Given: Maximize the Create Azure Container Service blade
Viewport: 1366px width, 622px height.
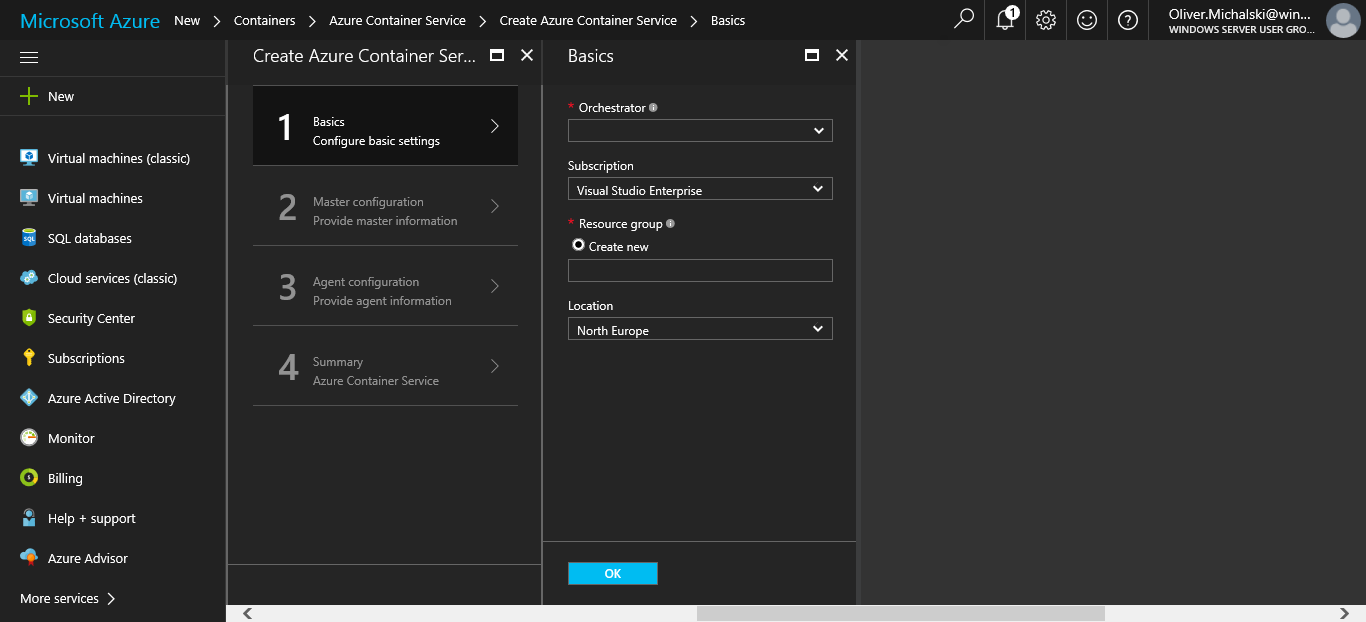Looking at the screenshot, I should point(497,56).
